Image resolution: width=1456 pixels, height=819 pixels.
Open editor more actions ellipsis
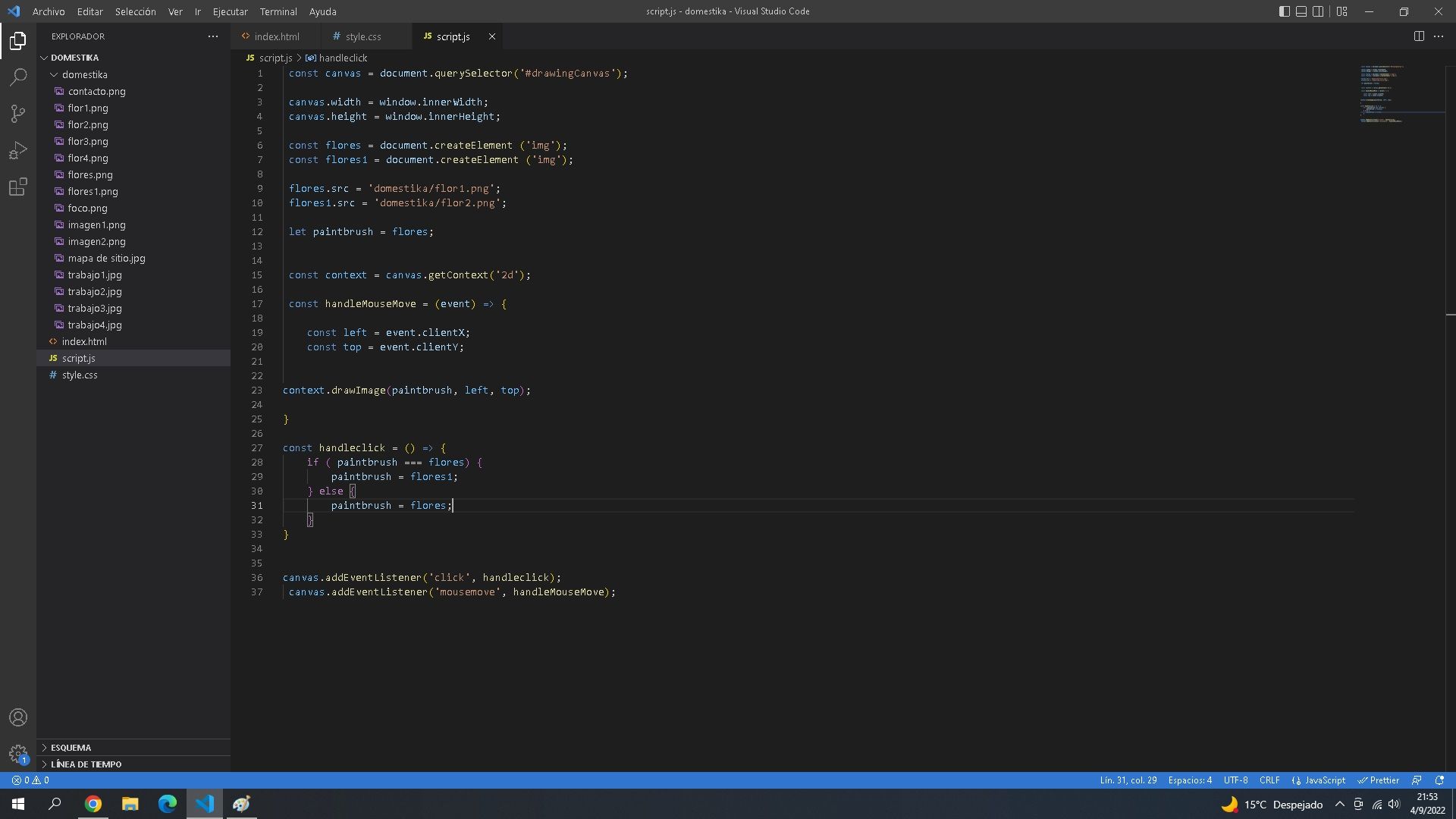point(1439,36)
